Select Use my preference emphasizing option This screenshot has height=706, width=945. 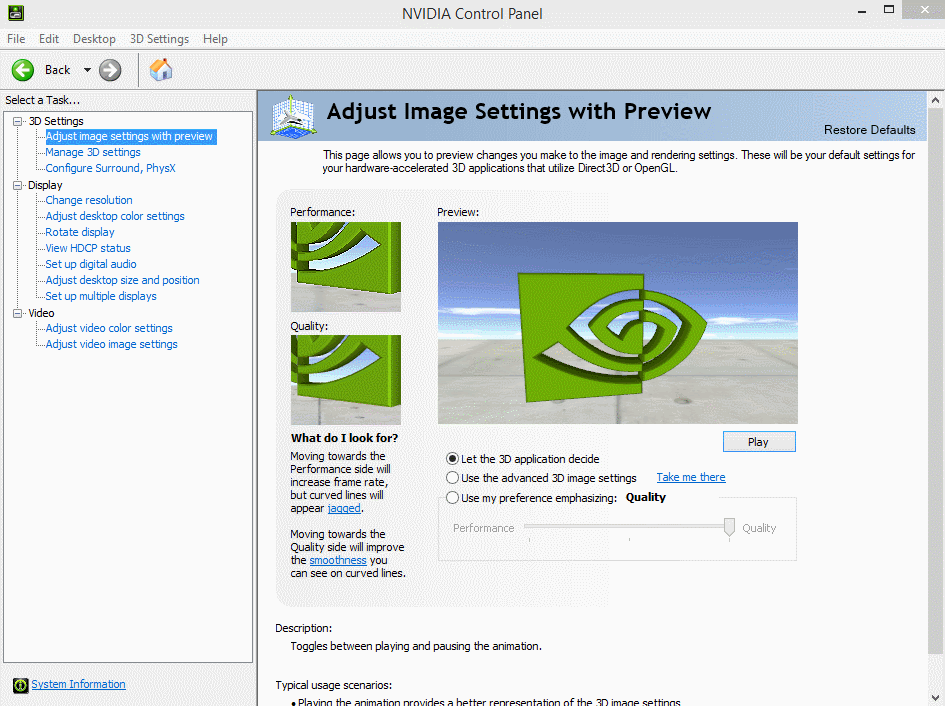[x=453, y=498]
